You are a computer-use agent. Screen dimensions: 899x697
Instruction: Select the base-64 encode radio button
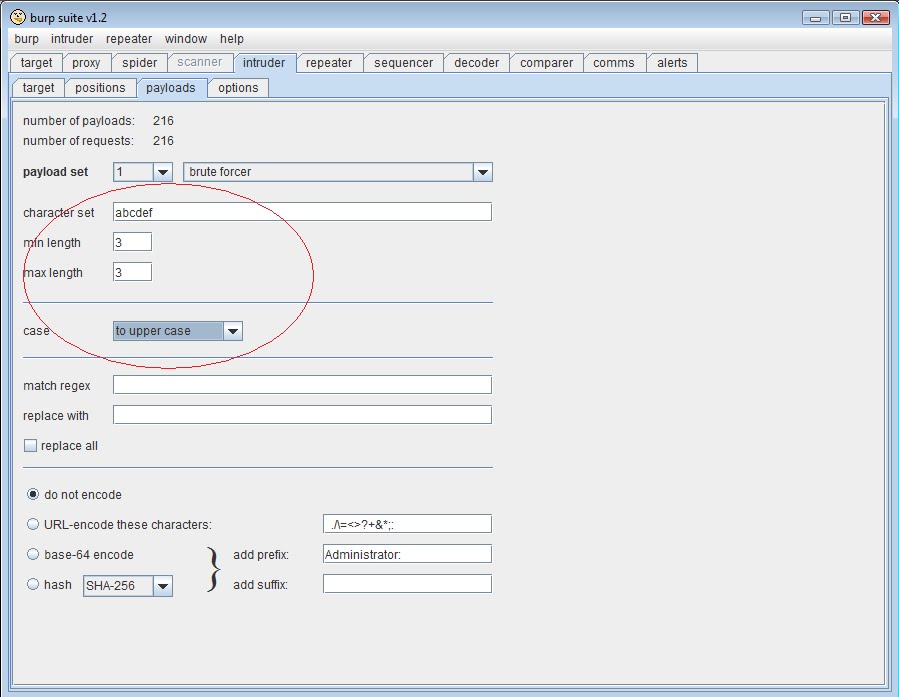tap(33, 554)
